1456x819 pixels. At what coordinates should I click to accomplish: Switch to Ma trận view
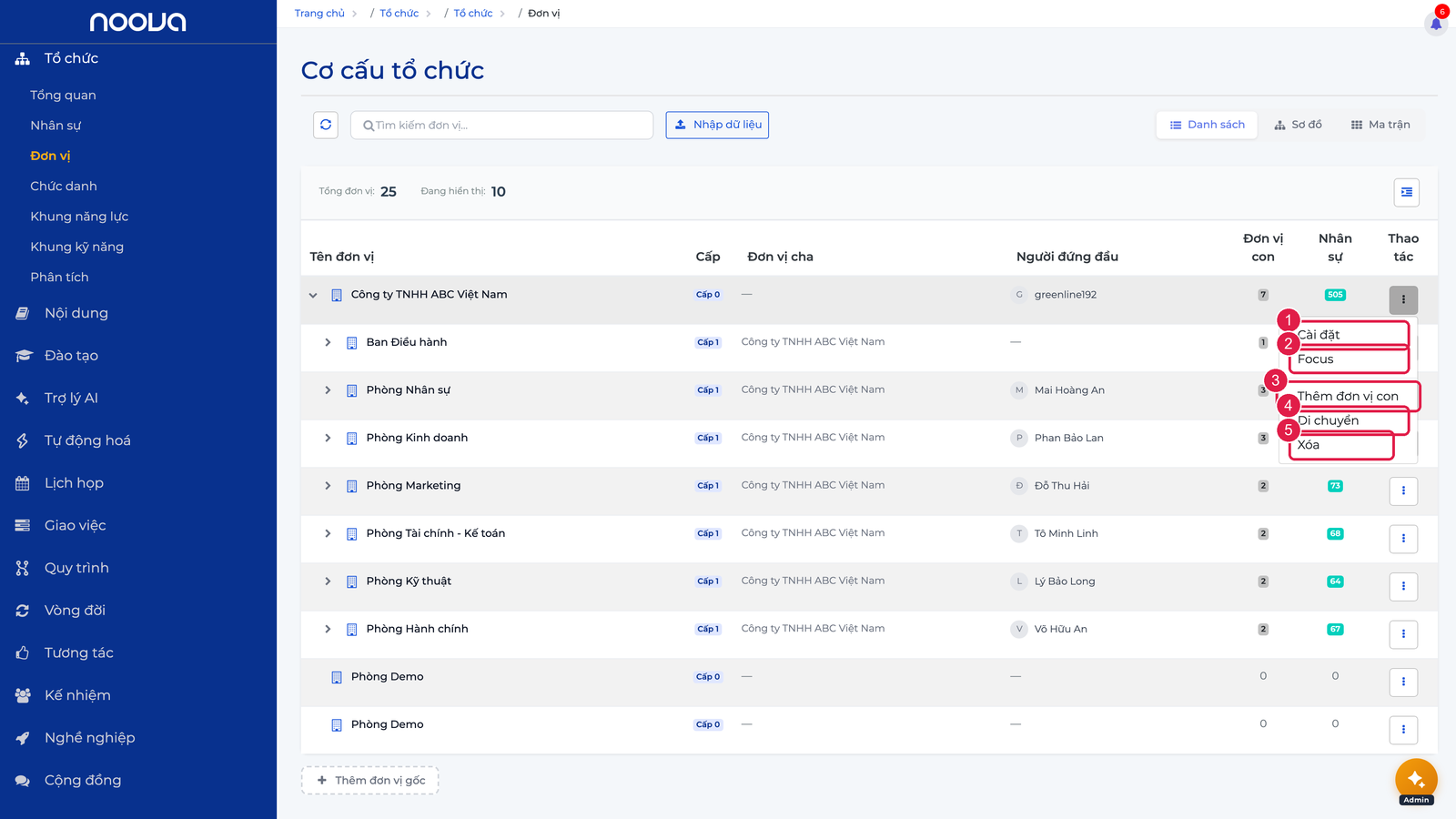pyautogui.click(x=1380, y=125)
